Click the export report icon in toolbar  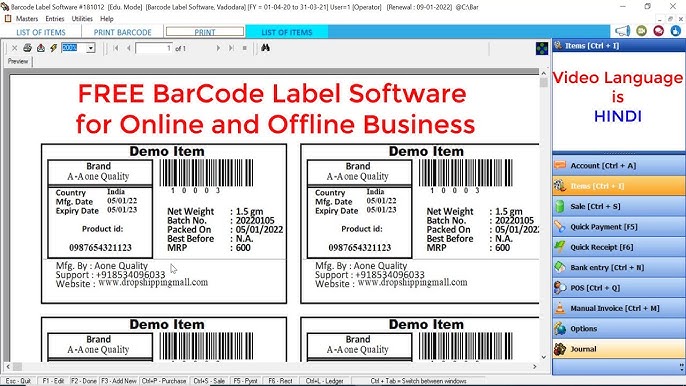pos(41,48)
